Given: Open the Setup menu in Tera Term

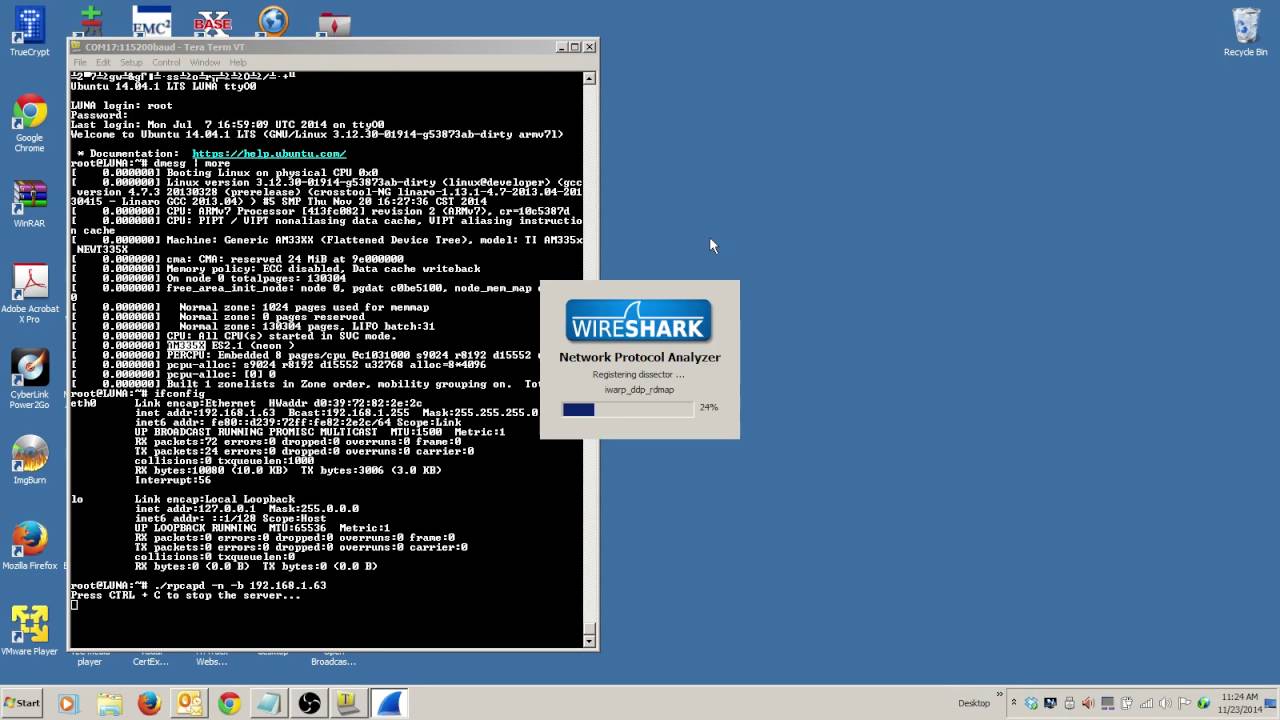Looking at the screenshot, I should coord(131,62).
